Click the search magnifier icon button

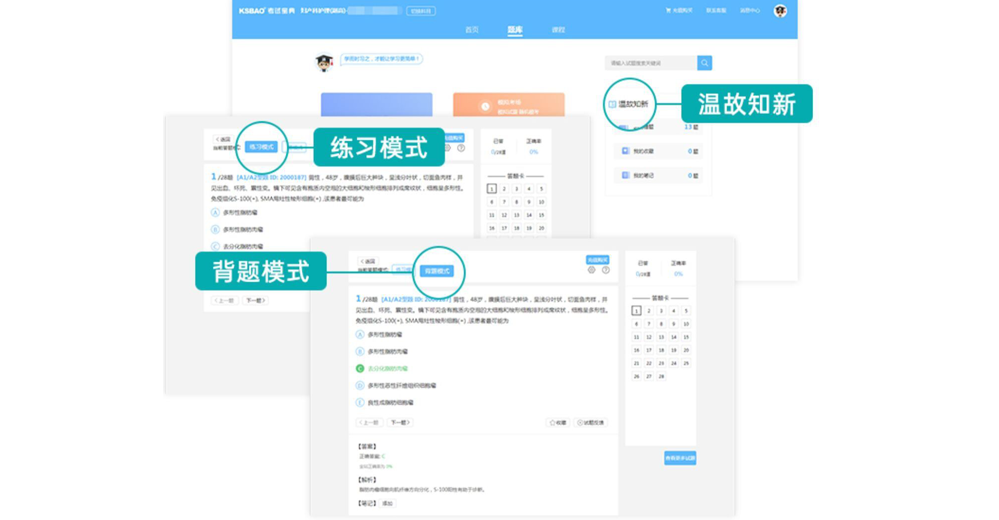[x=704, y=63]
